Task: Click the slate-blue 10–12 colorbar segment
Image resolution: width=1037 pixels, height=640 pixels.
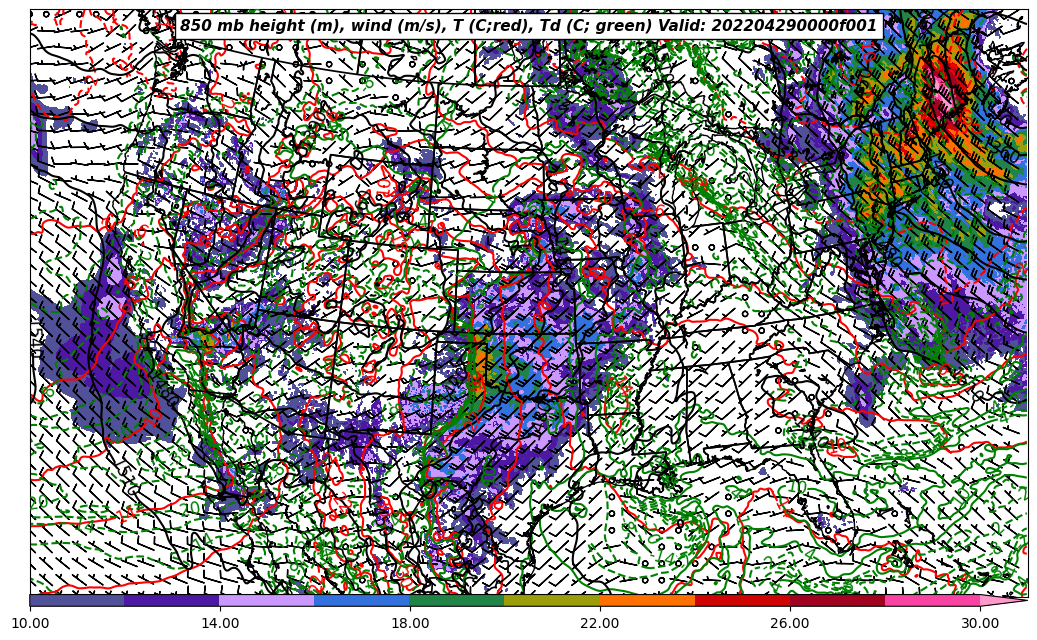Action: click(77, 601)
